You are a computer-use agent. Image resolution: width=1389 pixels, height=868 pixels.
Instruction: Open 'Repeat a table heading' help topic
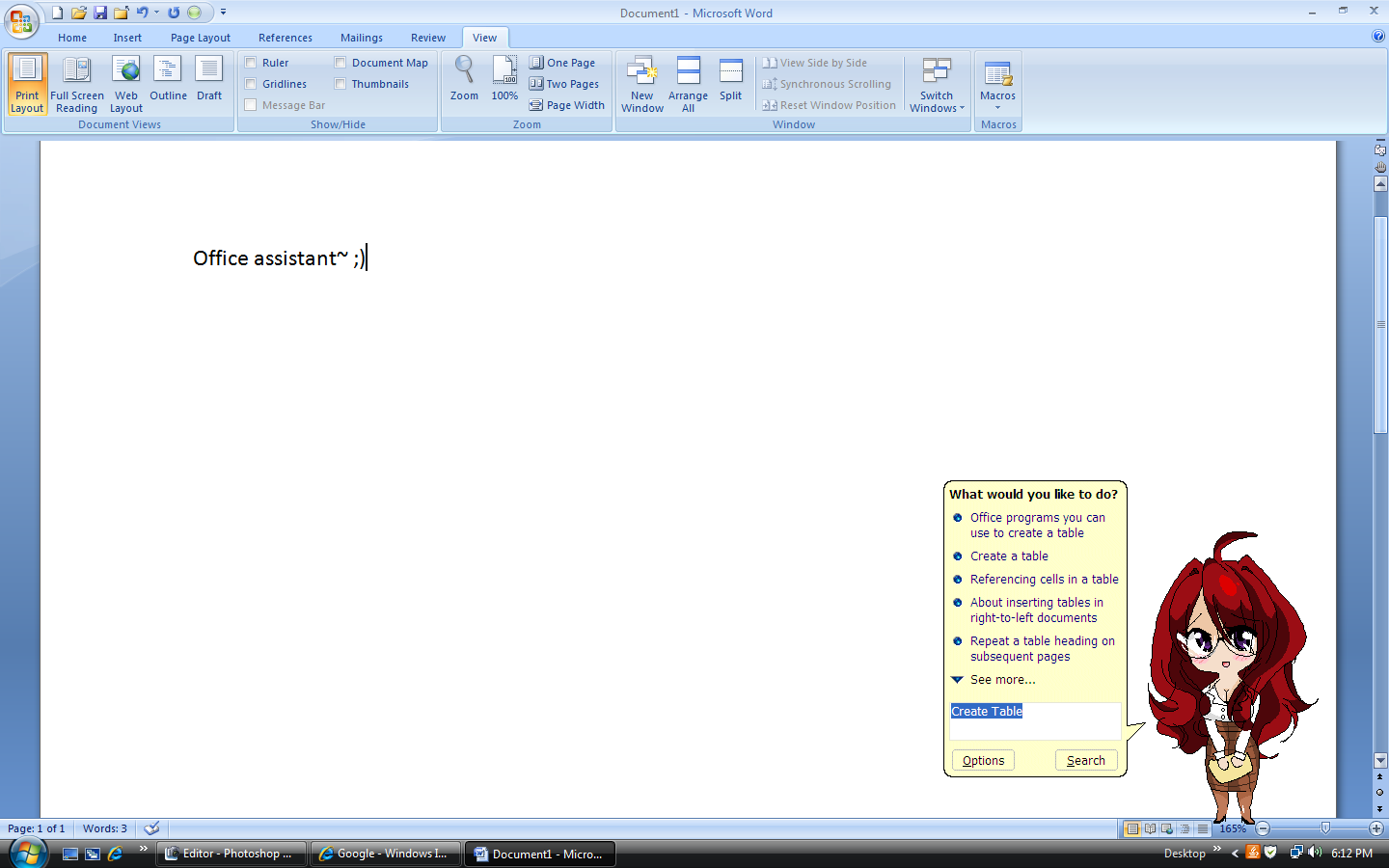[x=1043, y=649]
